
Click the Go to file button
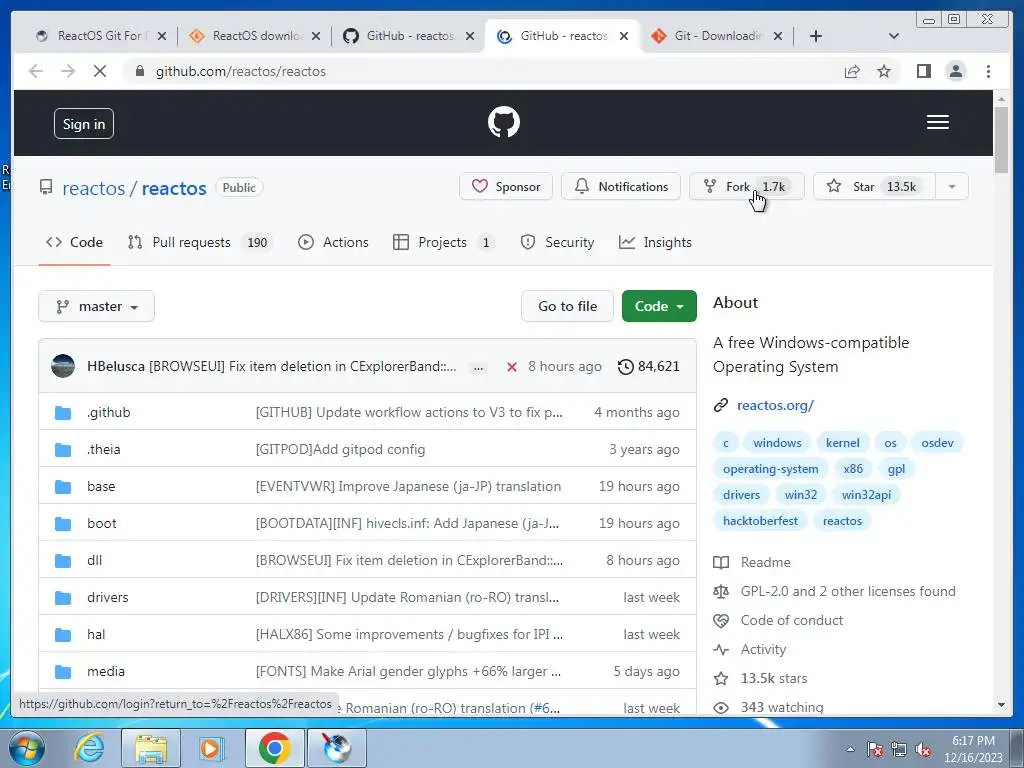[567, 306]
